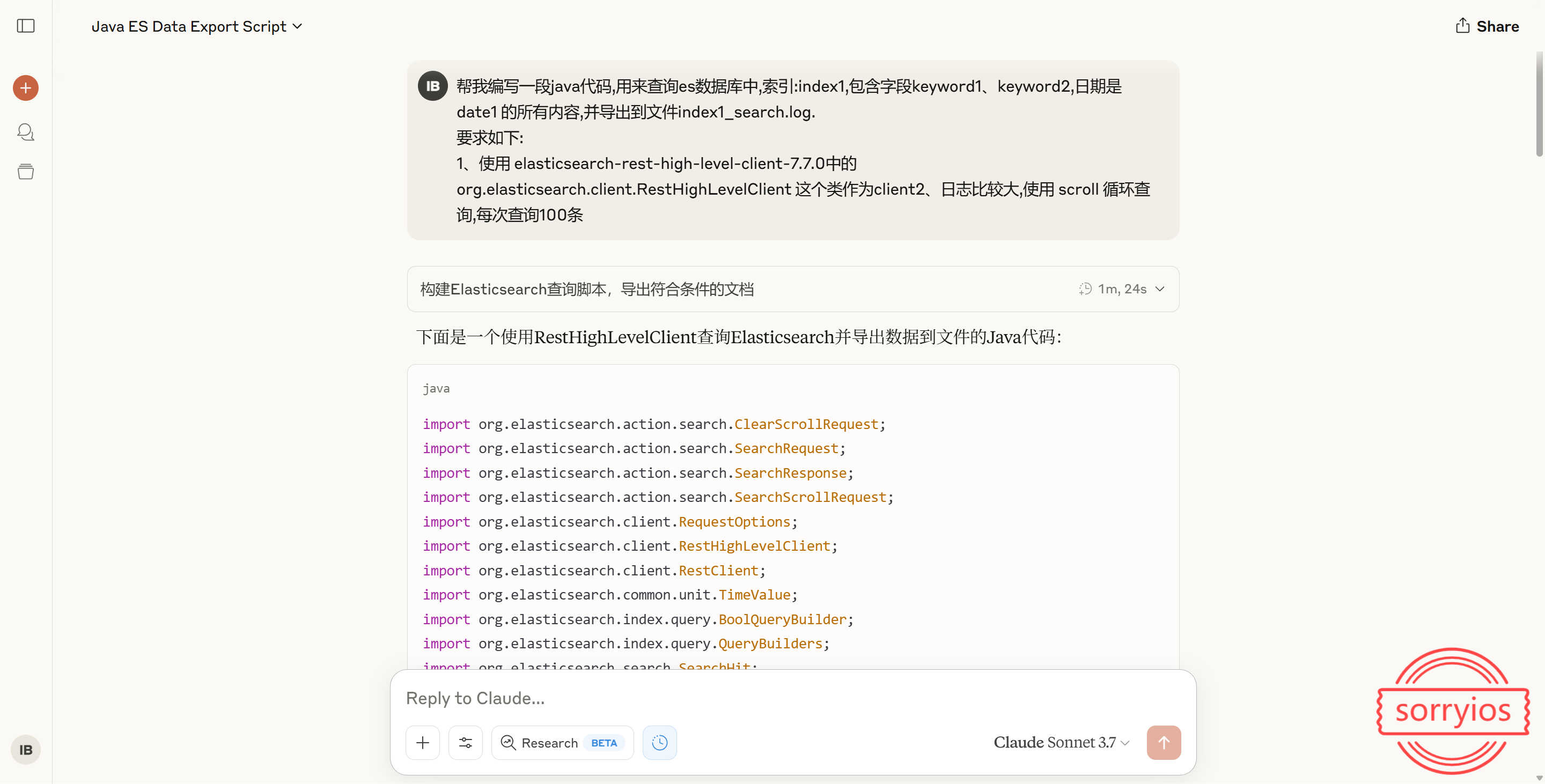Click the IB avatar in the user message
This screenshot has width=1545, height=784.
point(433,86)
